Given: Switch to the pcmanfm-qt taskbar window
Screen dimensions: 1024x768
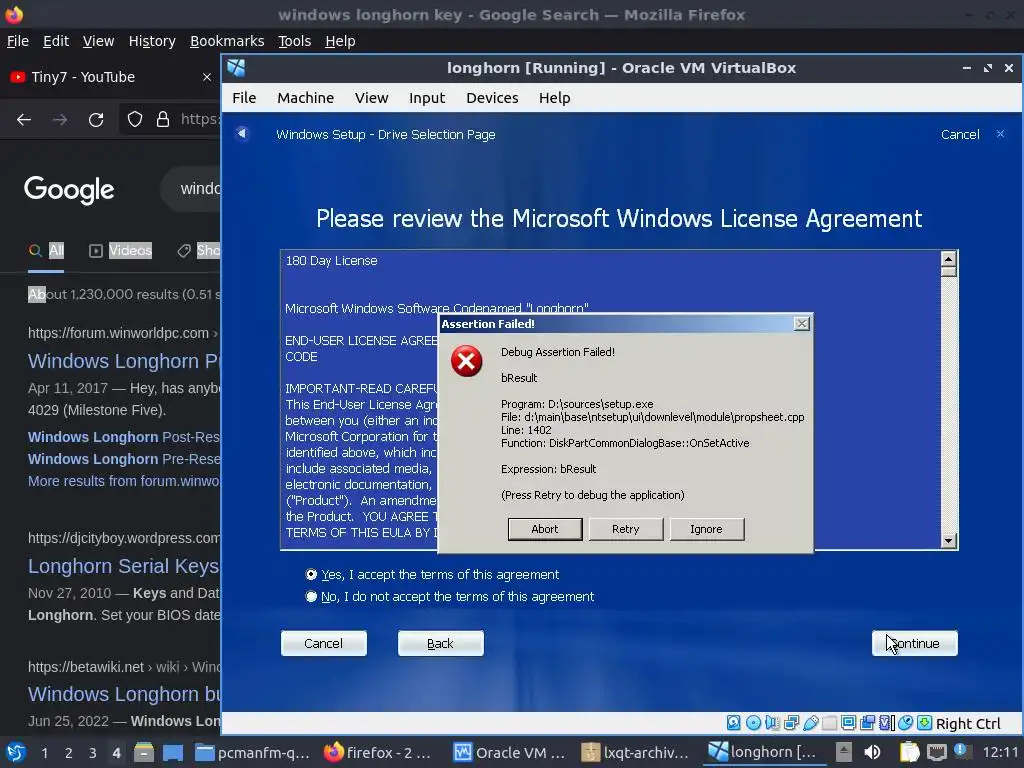Looking at the screenshot, I should coord(253,752).
